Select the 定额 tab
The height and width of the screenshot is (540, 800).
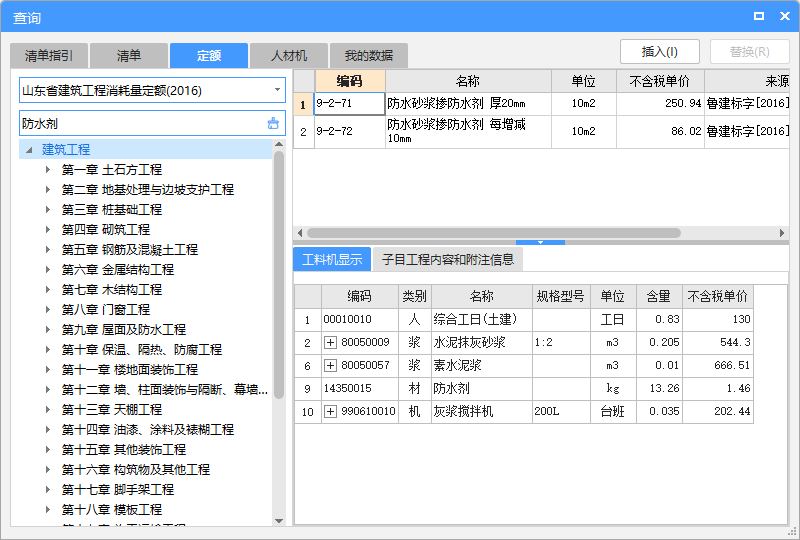(209, 56)
